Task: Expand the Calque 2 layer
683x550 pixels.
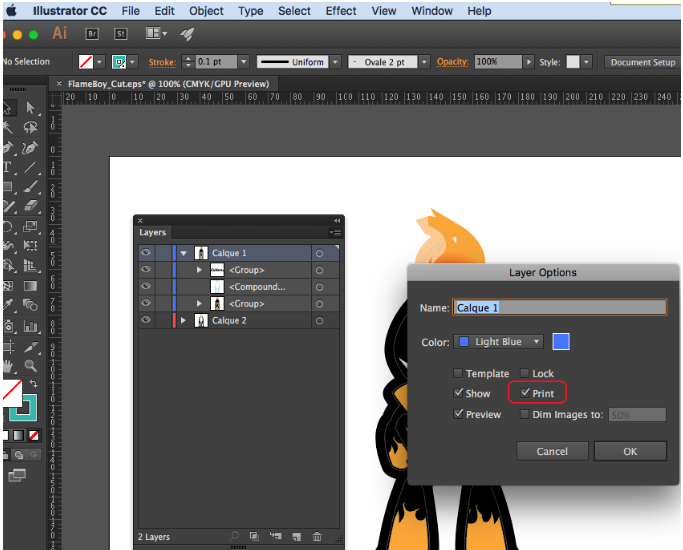Action: click(183, 320)
